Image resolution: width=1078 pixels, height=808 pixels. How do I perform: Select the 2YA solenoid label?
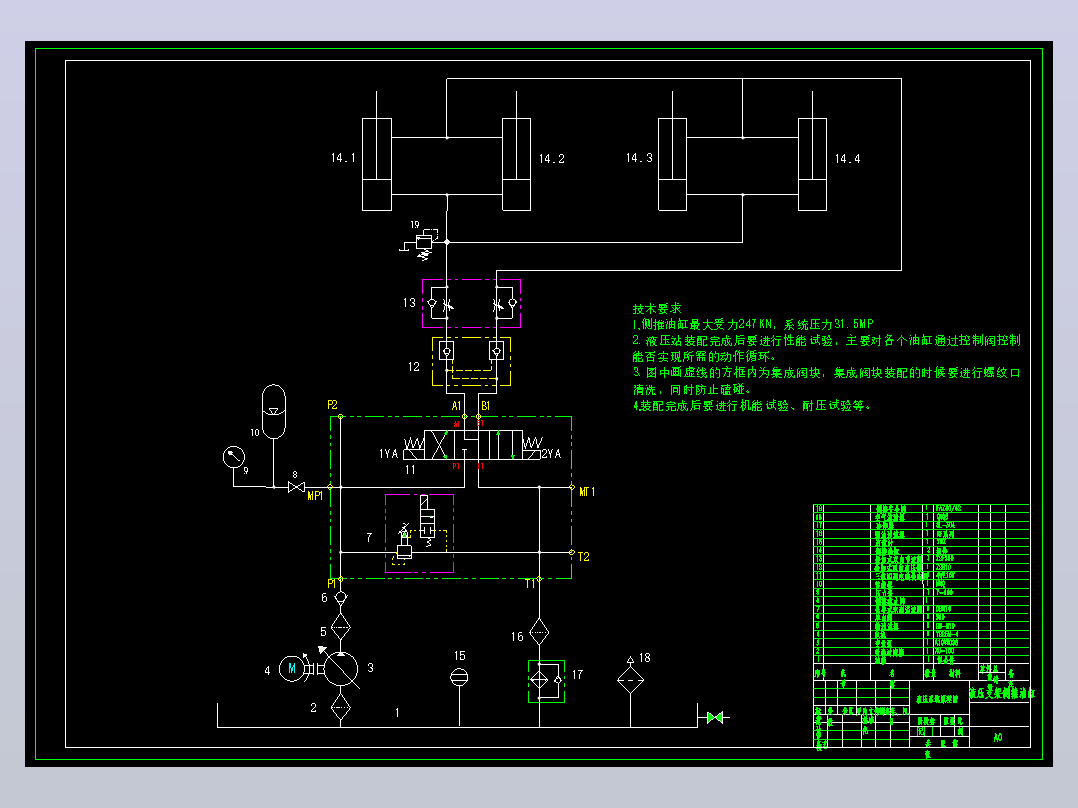coord(551,454)
